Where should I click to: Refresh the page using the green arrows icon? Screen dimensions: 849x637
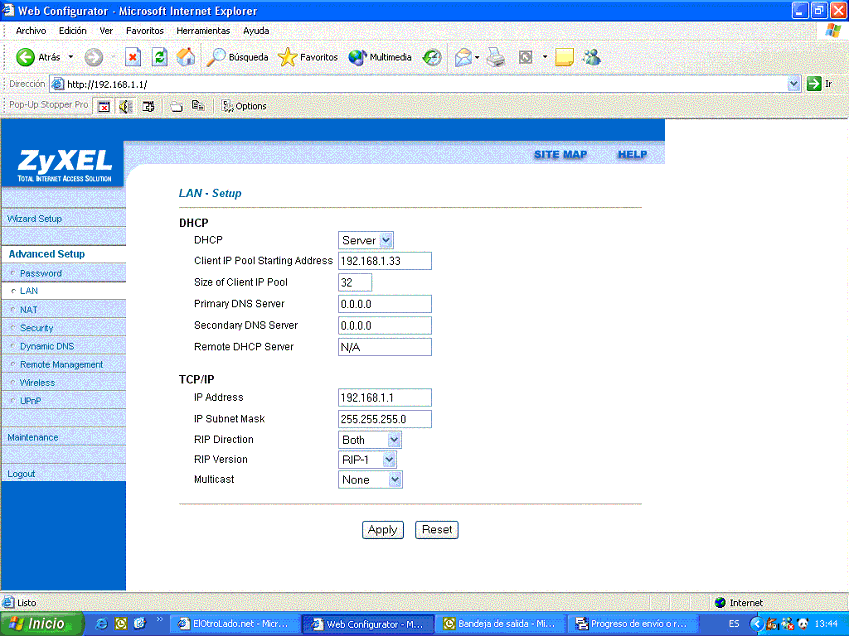[x=160, y=57]
